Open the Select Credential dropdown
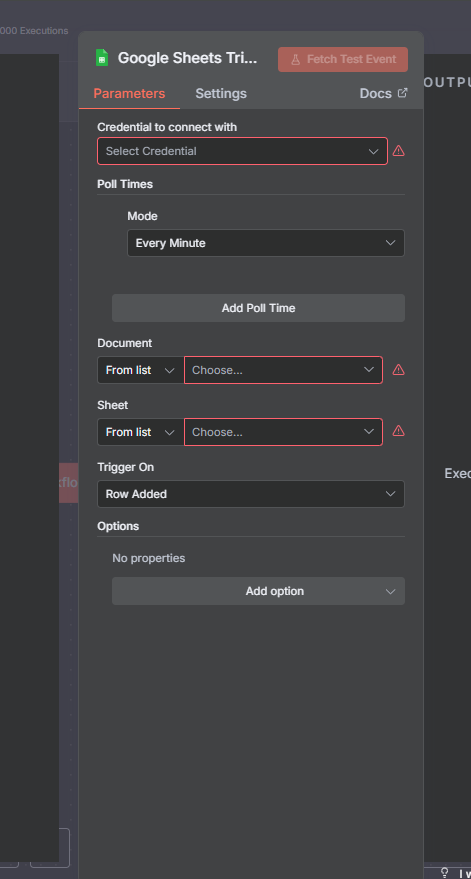471x879 pixels. (242, 151)
